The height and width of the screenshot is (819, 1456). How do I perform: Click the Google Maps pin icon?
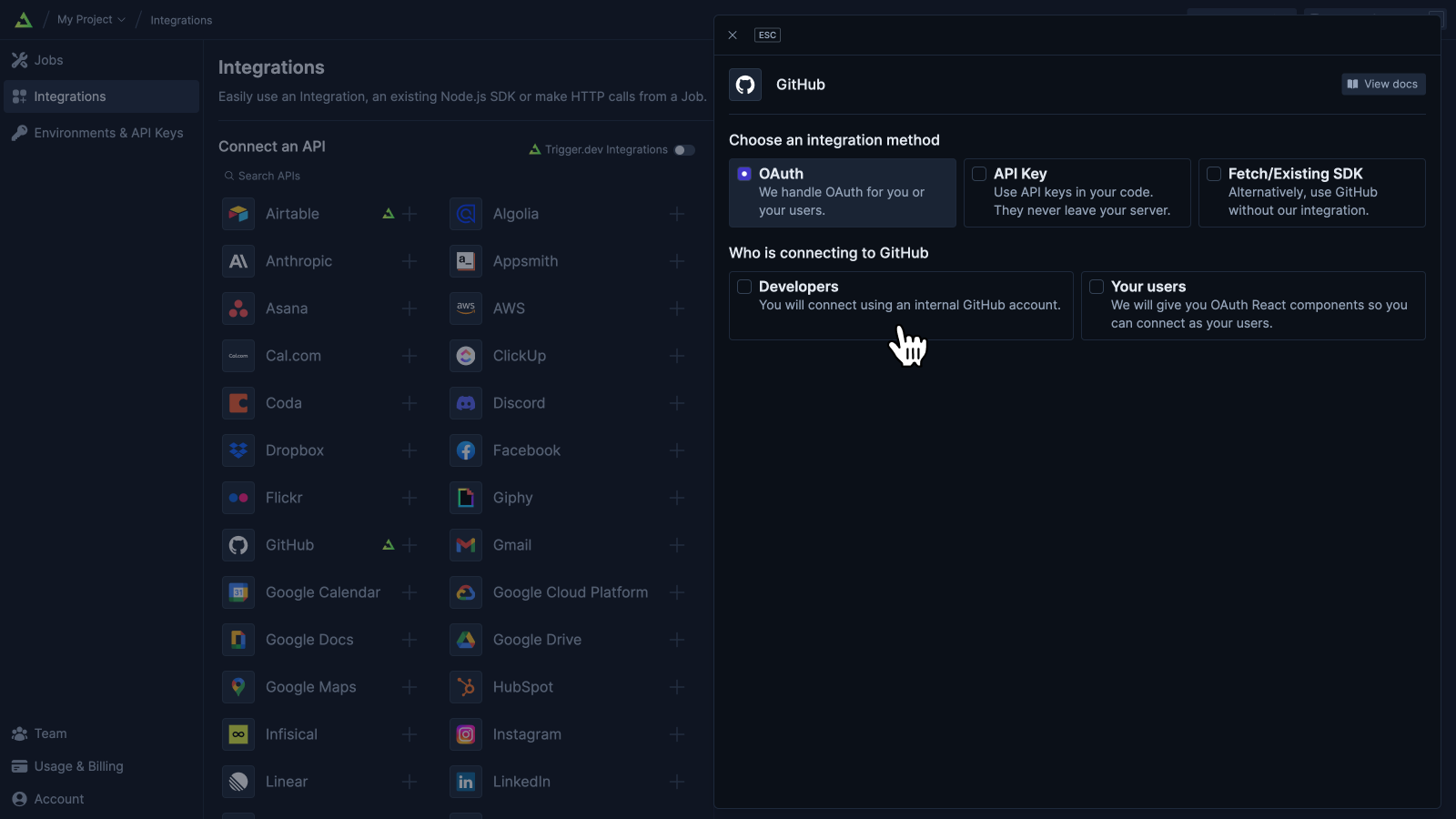tap(238, 687)
